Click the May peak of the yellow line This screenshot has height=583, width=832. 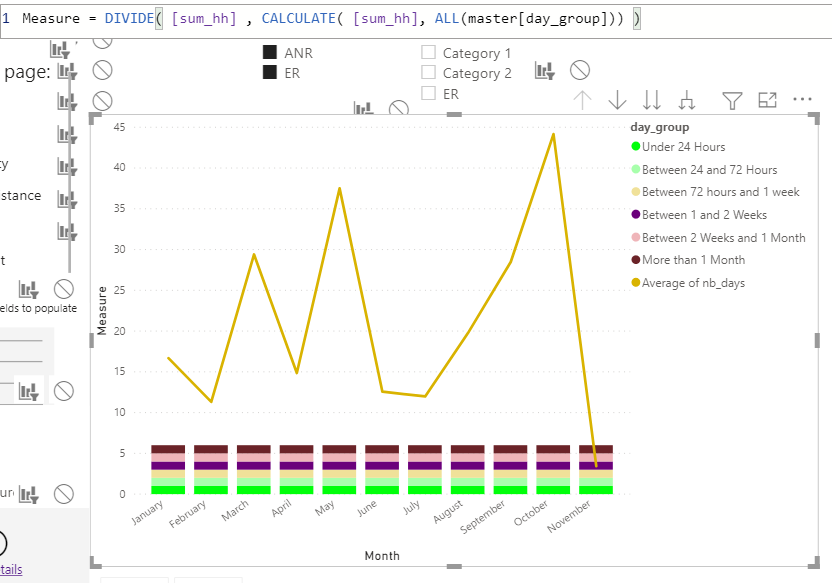340,189
